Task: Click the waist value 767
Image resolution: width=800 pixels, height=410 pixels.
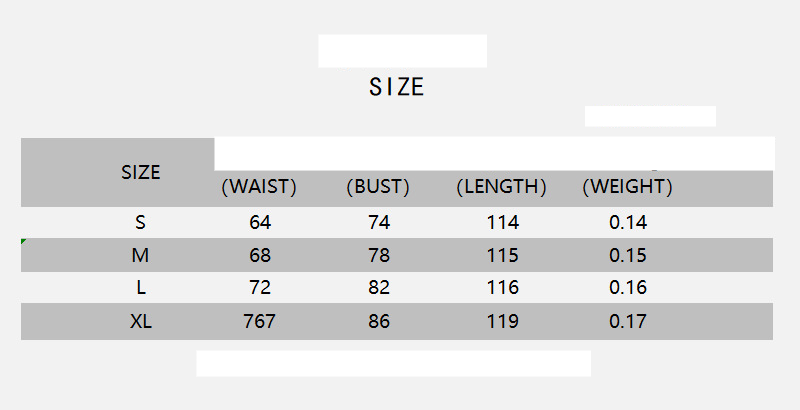Action: (259, 322)
